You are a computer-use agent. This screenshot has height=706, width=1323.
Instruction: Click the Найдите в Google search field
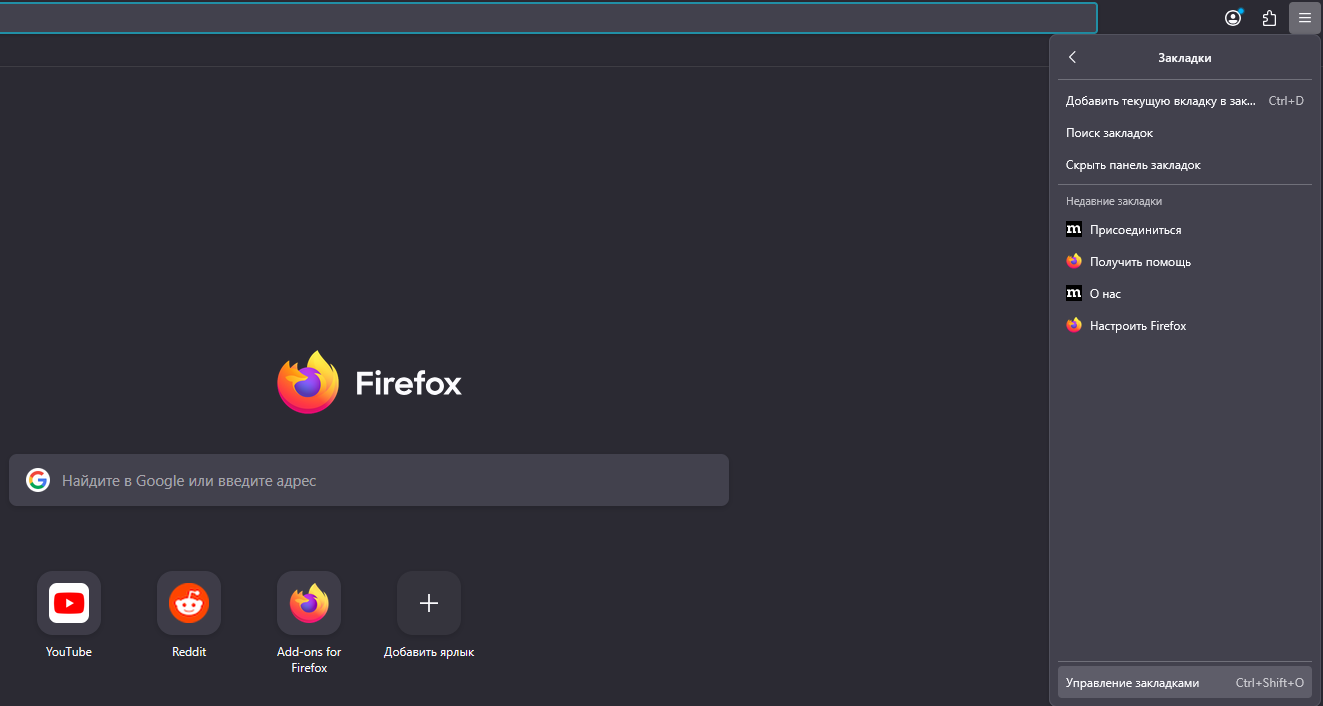pos(369,480)
